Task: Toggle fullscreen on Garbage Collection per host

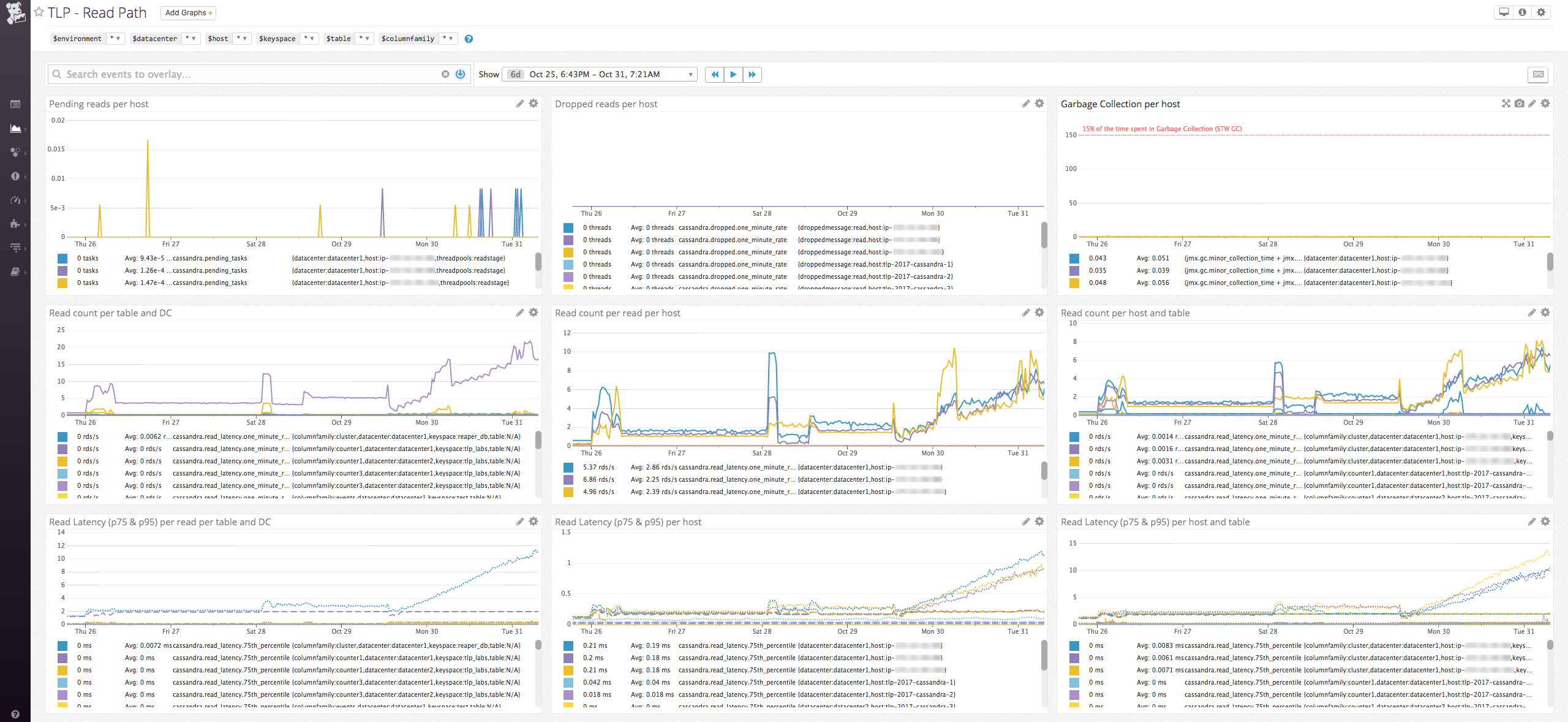Action: [x=1506, y=104]
